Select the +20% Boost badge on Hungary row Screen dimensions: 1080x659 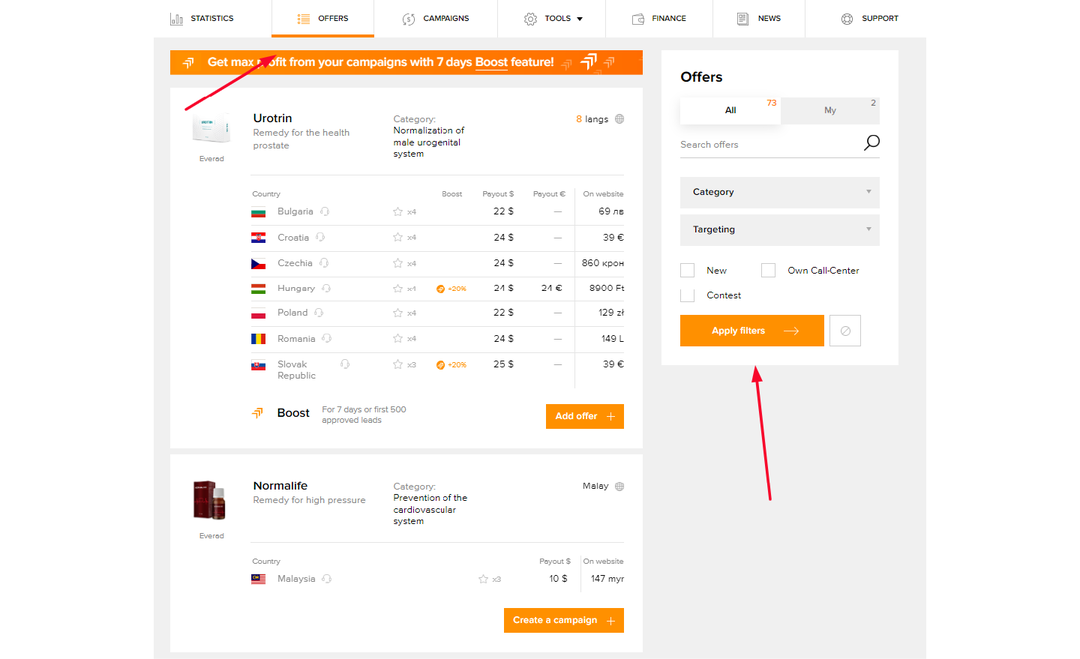[x=449, y=287]
